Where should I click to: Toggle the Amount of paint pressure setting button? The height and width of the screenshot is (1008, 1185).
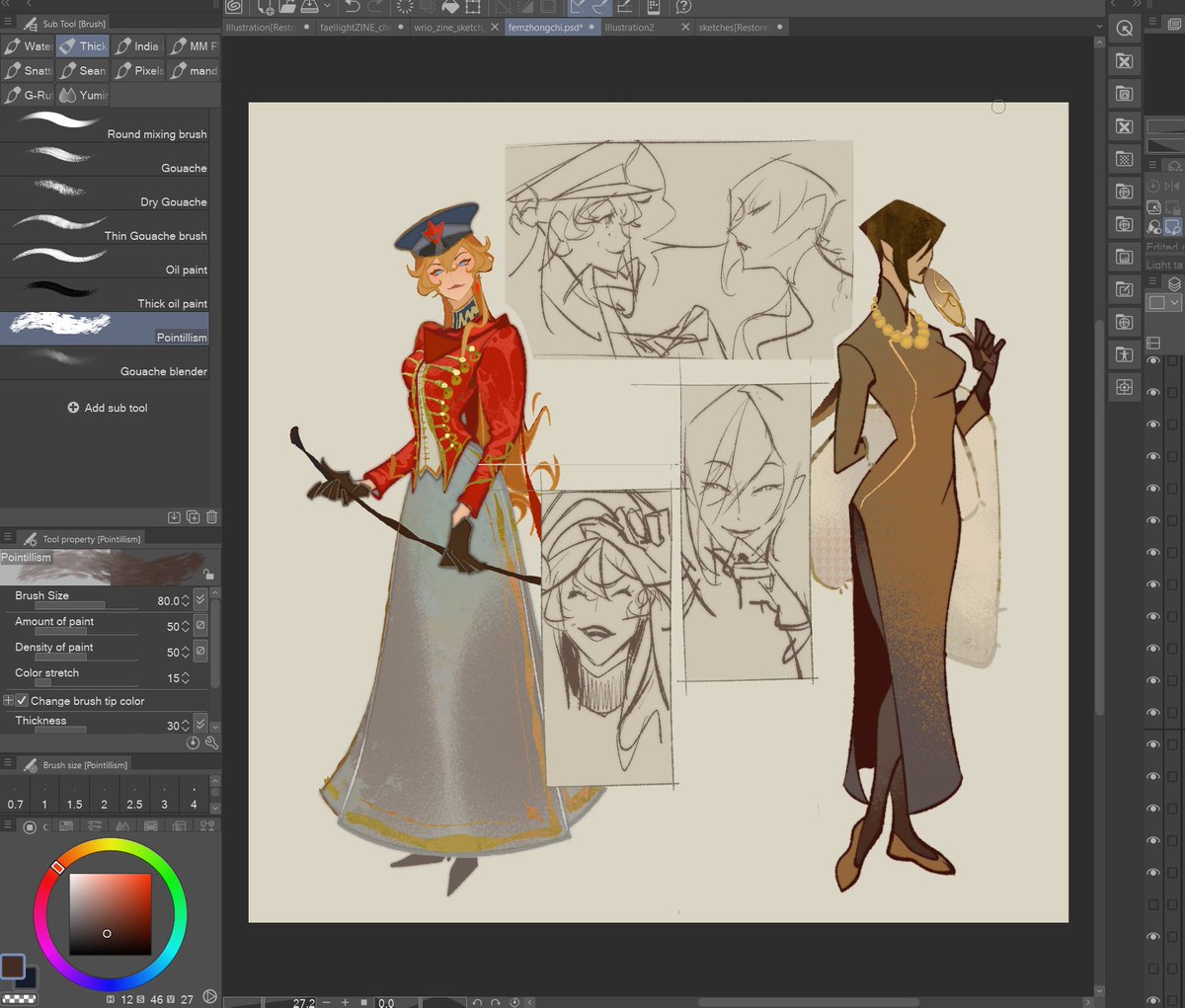[200, 625]
